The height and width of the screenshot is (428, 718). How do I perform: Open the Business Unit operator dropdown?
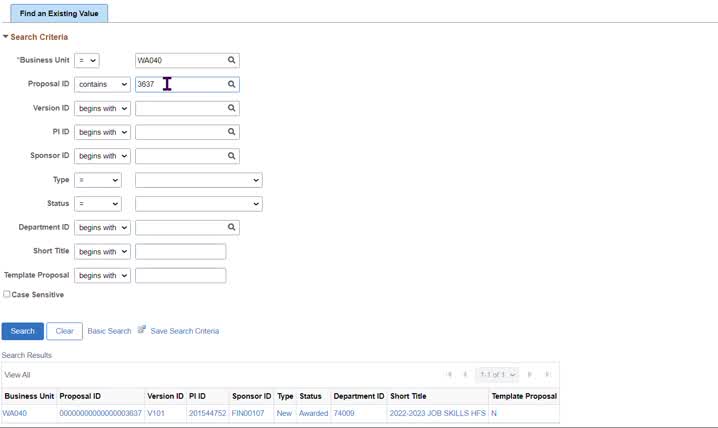(x=87, y=60)
